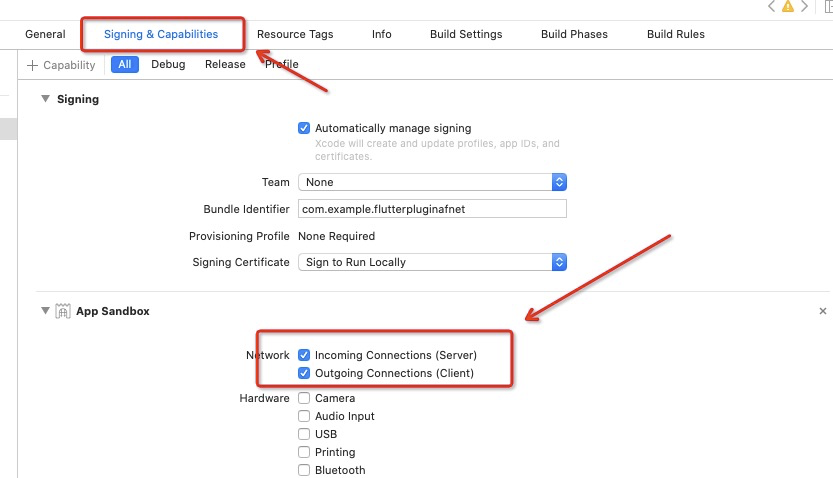This screenshot has width=833, height=478.
Task: Click the yellow warning triangle icon
Action: pyautogui.click(x=788, y=6)
